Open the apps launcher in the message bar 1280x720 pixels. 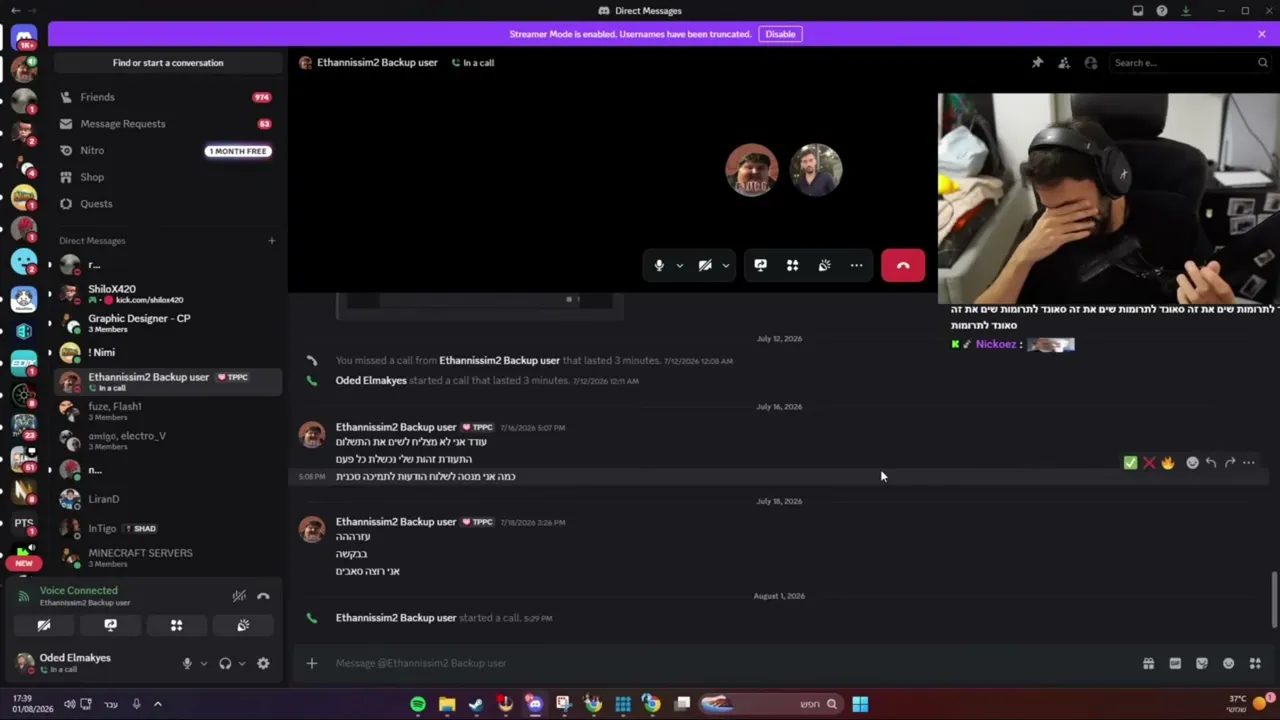click(1255, 663)
